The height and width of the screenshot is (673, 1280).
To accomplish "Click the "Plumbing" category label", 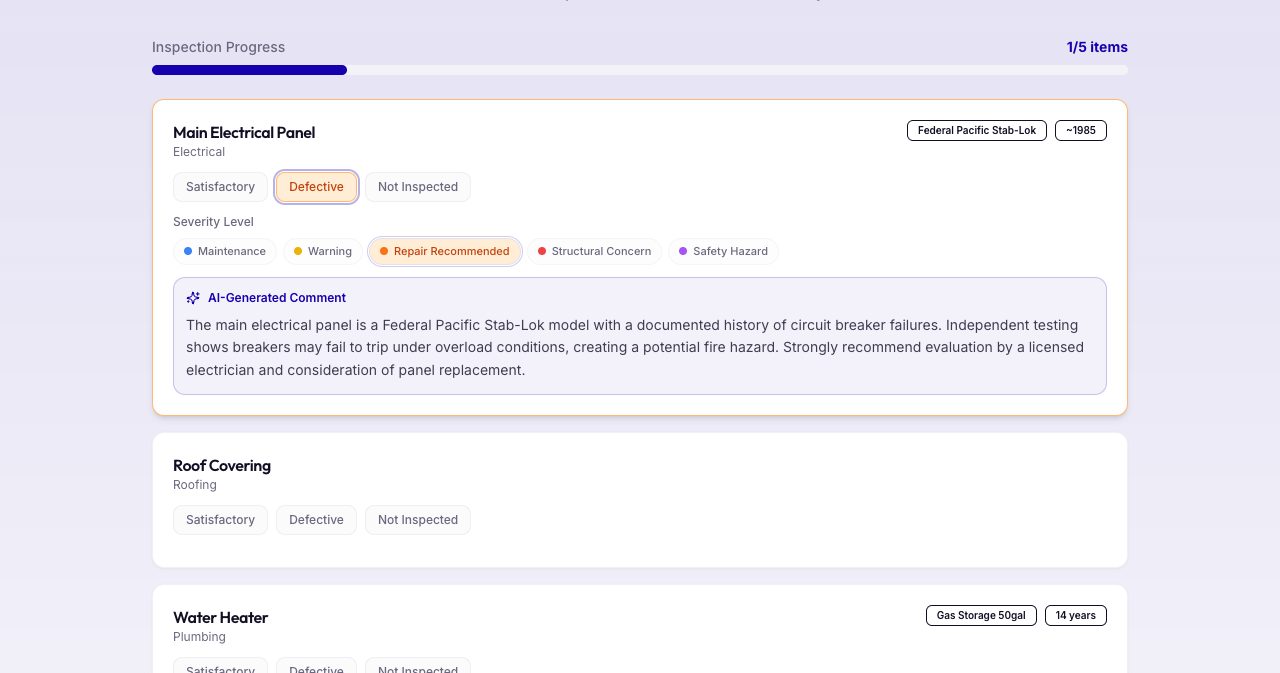I will tap(199, 637).
